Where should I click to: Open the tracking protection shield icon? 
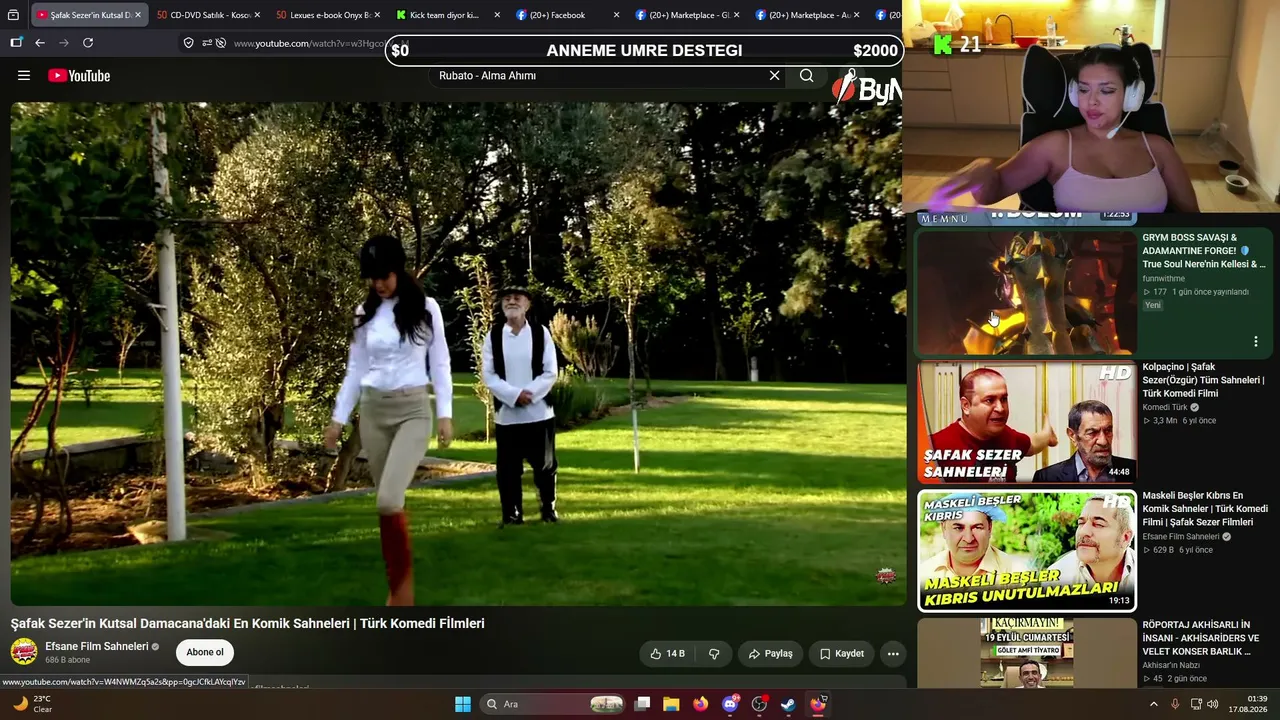click(x=188, y=43)
